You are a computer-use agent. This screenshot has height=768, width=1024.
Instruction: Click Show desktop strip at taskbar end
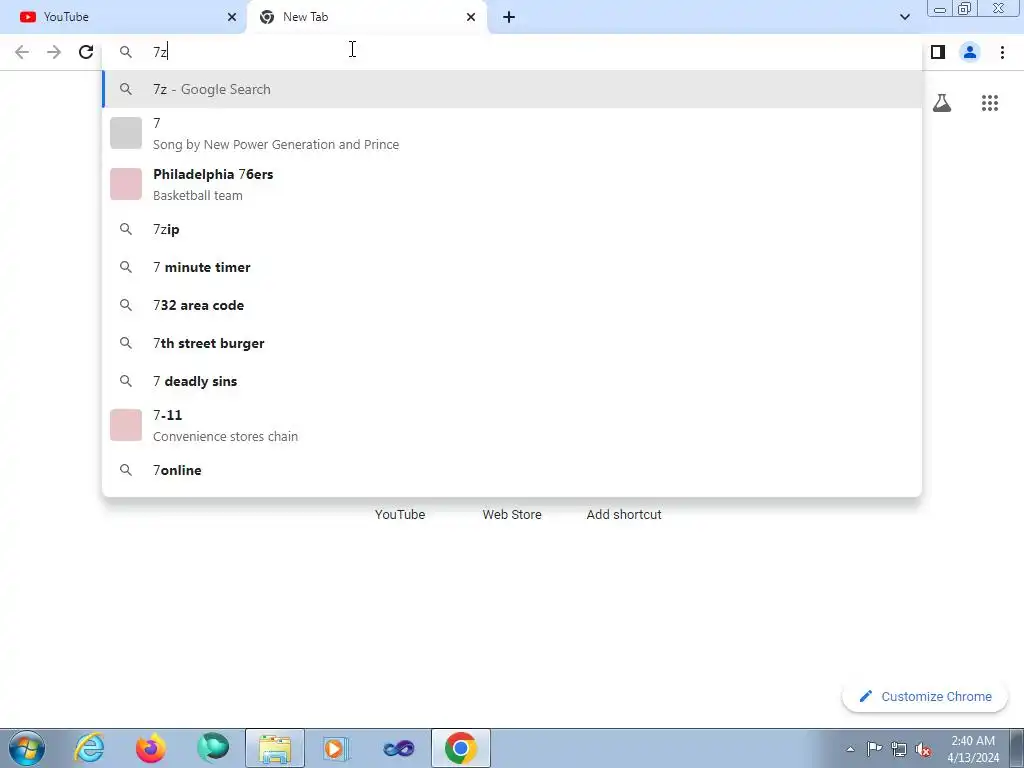coord(1017,748)
